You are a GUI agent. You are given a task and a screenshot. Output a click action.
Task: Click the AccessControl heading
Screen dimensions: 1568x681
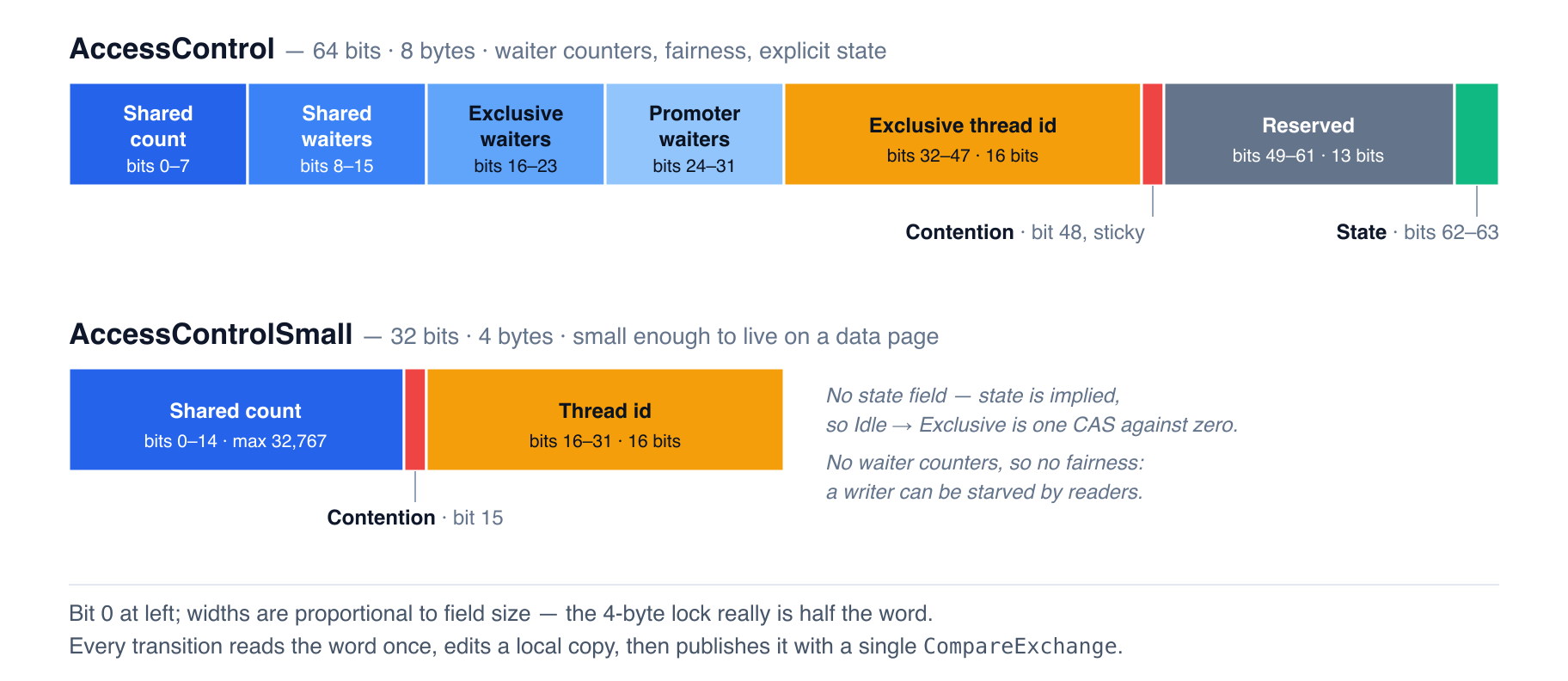[172, 49]
